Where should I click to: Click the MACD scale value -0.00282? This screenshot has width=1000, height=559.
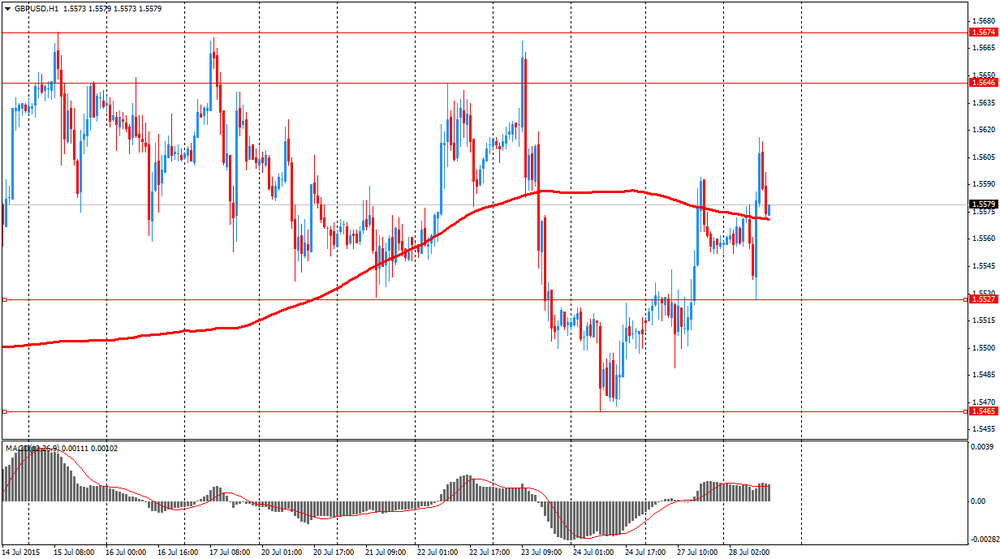tap(984, 539)
